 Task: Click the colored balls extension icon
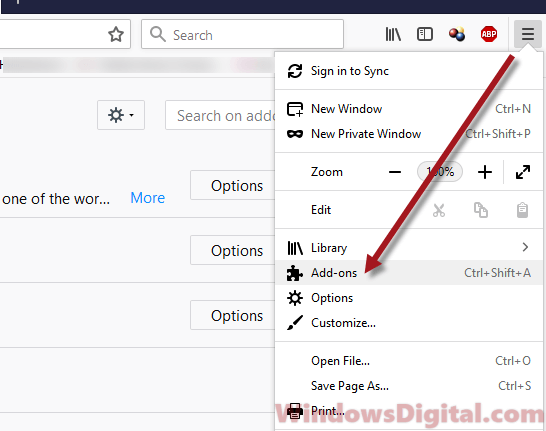tap(457, 34)
